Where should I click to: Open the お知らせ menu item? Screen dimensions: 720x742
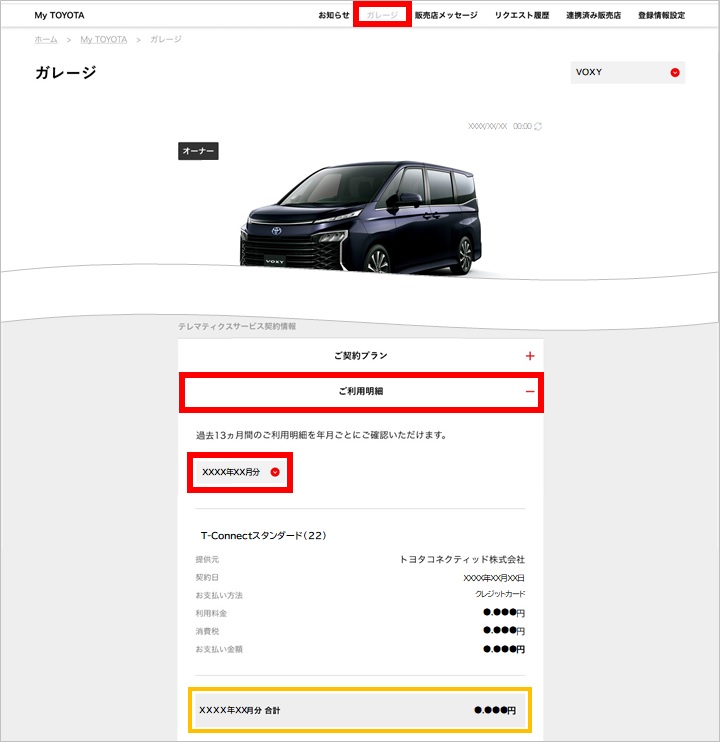click(334, 15)
